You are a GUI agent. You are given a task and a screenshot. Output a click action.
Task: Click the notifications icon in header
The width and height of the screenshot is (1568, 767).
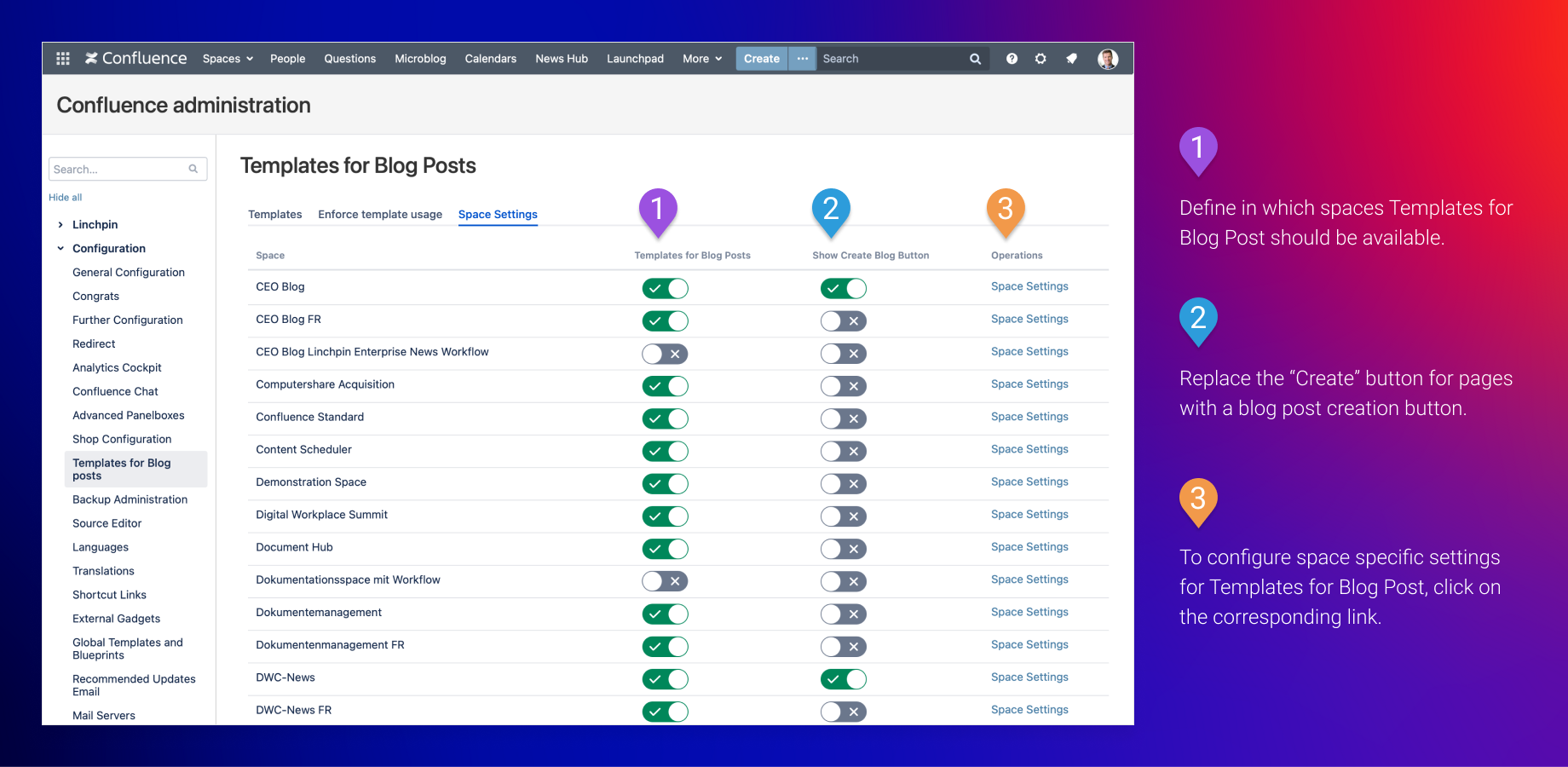1071,59
